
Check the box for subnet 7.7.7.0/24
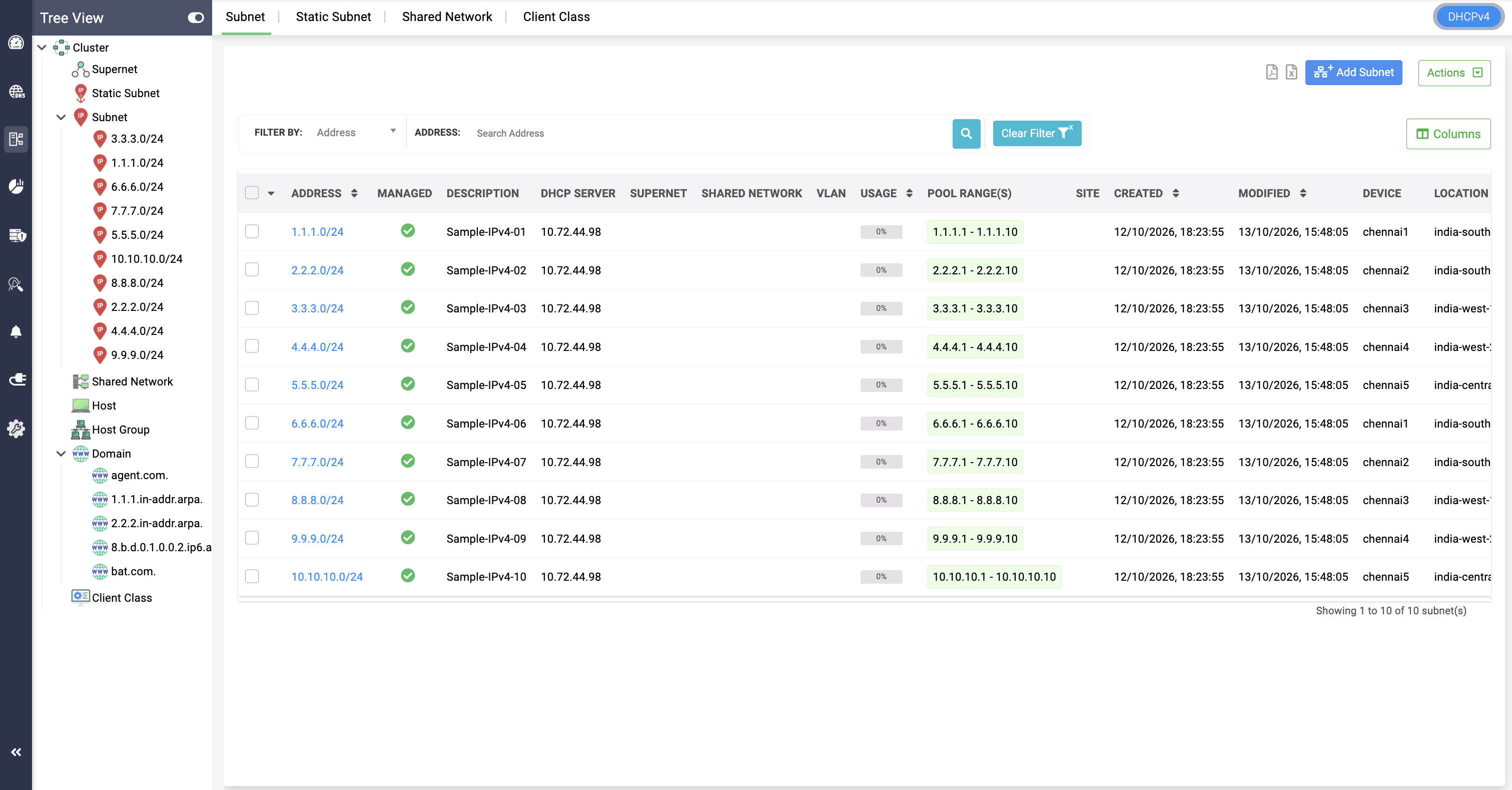pos(252,462)
